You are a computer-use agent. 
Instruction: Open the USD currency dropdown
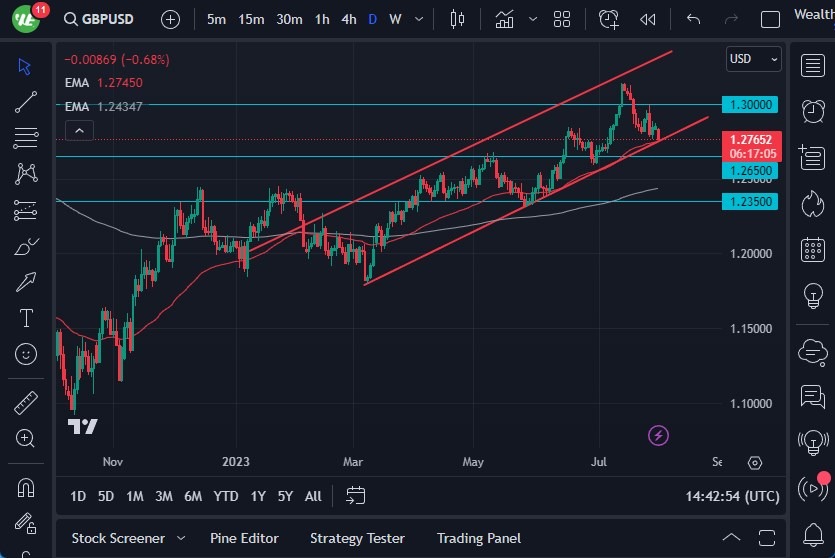pos(753,59)
